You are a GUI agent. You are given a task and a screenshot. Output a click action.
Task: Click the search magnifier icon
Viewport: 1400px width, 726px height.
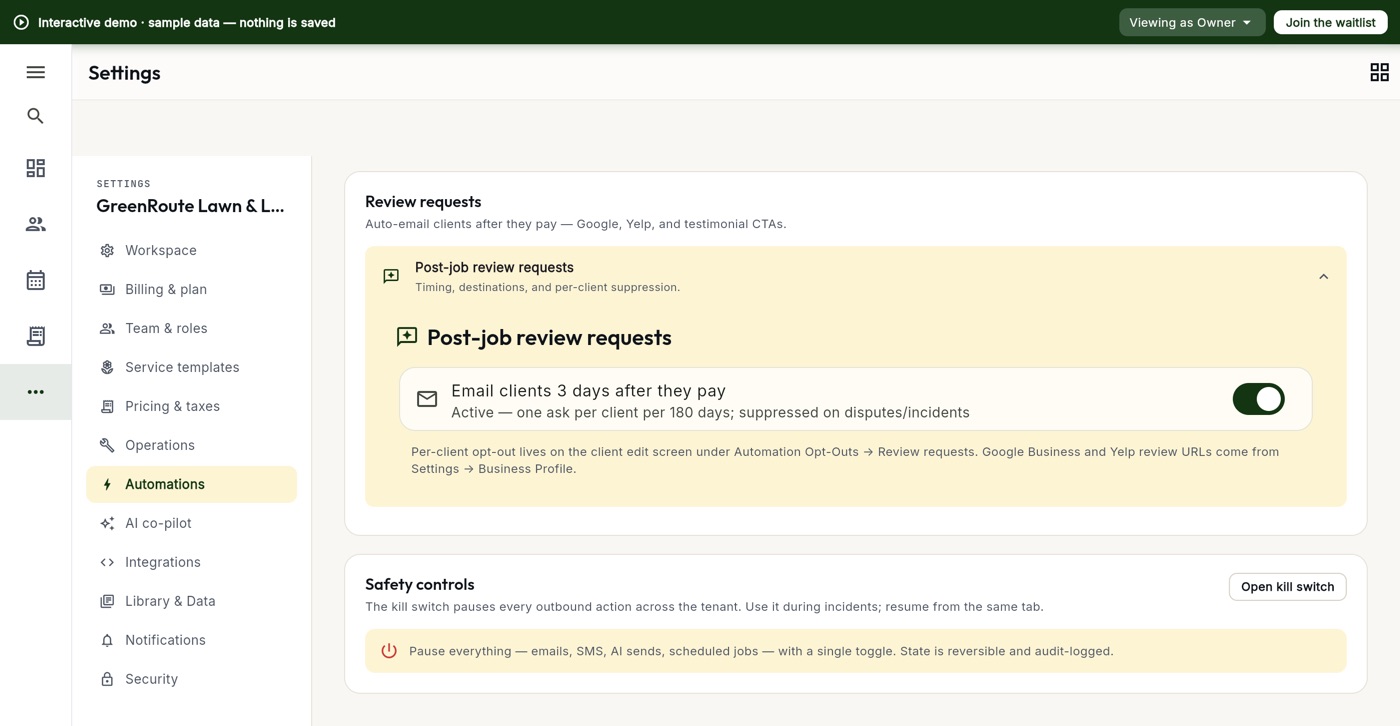point(36,116)
